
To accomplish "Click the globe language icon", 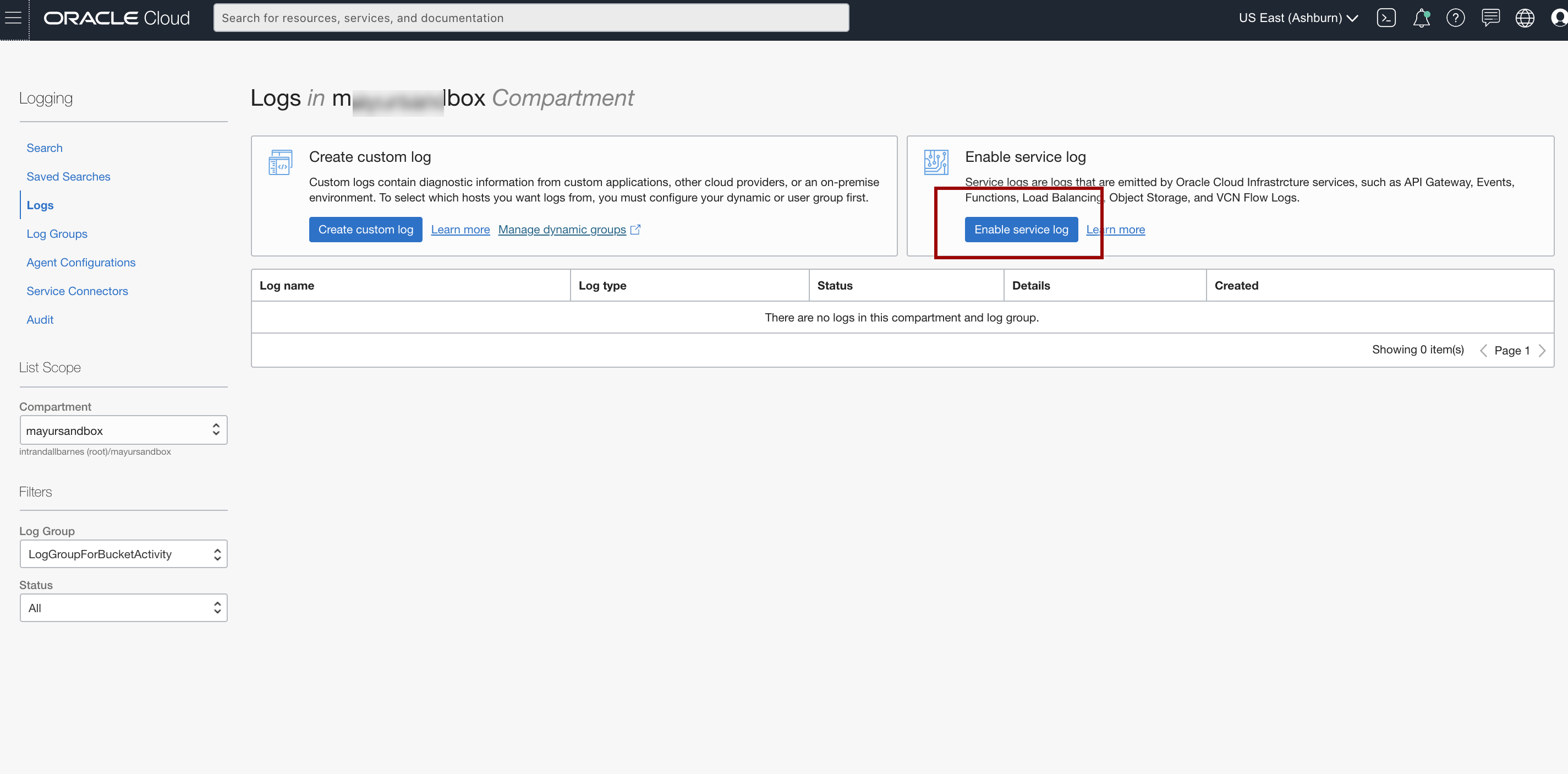I will point(1525,18).
